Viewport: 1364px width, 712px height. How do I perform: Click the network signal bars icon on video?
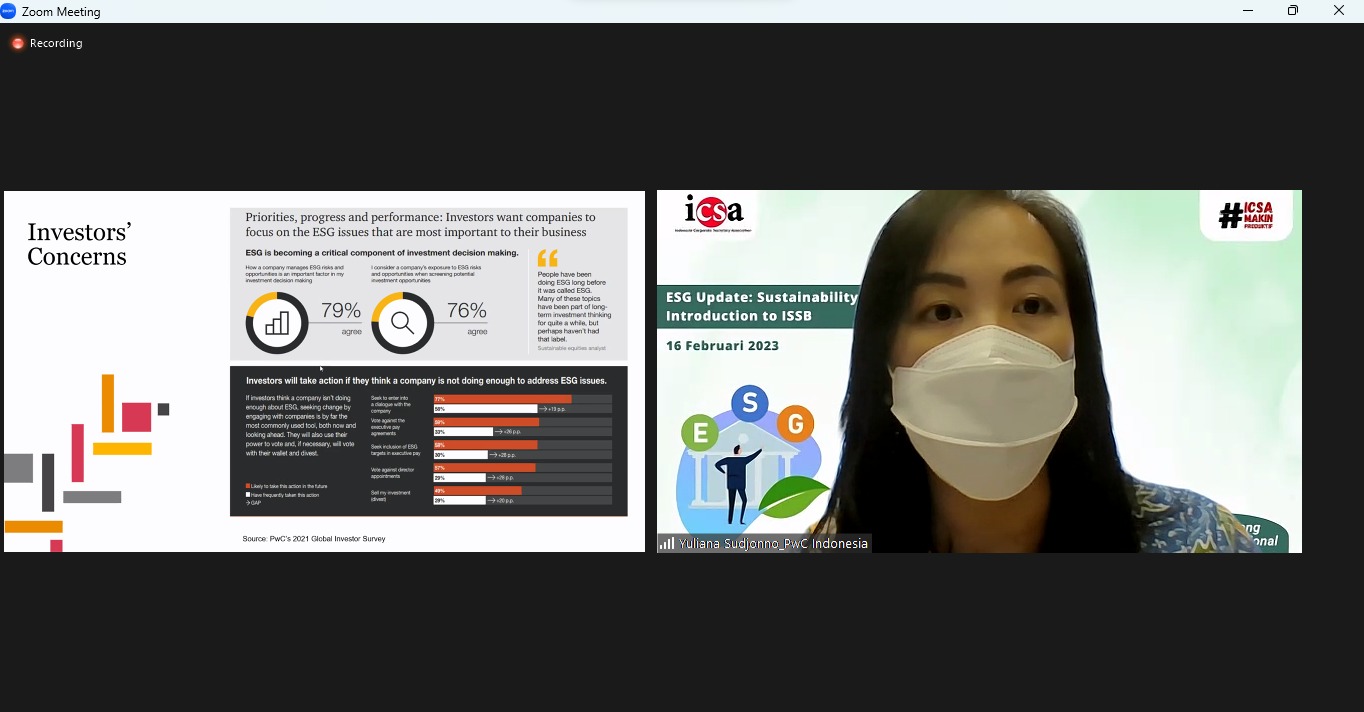pos(666,544)
